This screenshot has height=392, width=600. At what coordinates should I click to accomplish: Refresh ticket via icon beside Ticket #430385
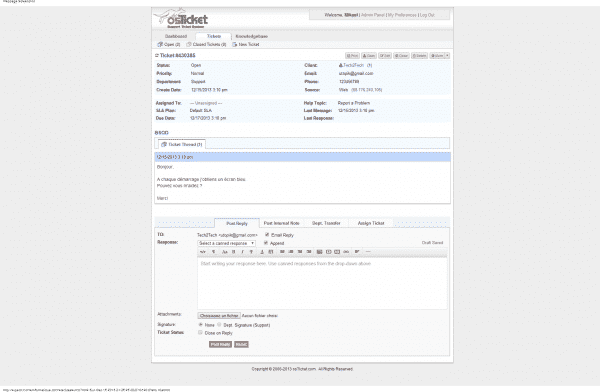pyautogui.click(x=157, y=56)
